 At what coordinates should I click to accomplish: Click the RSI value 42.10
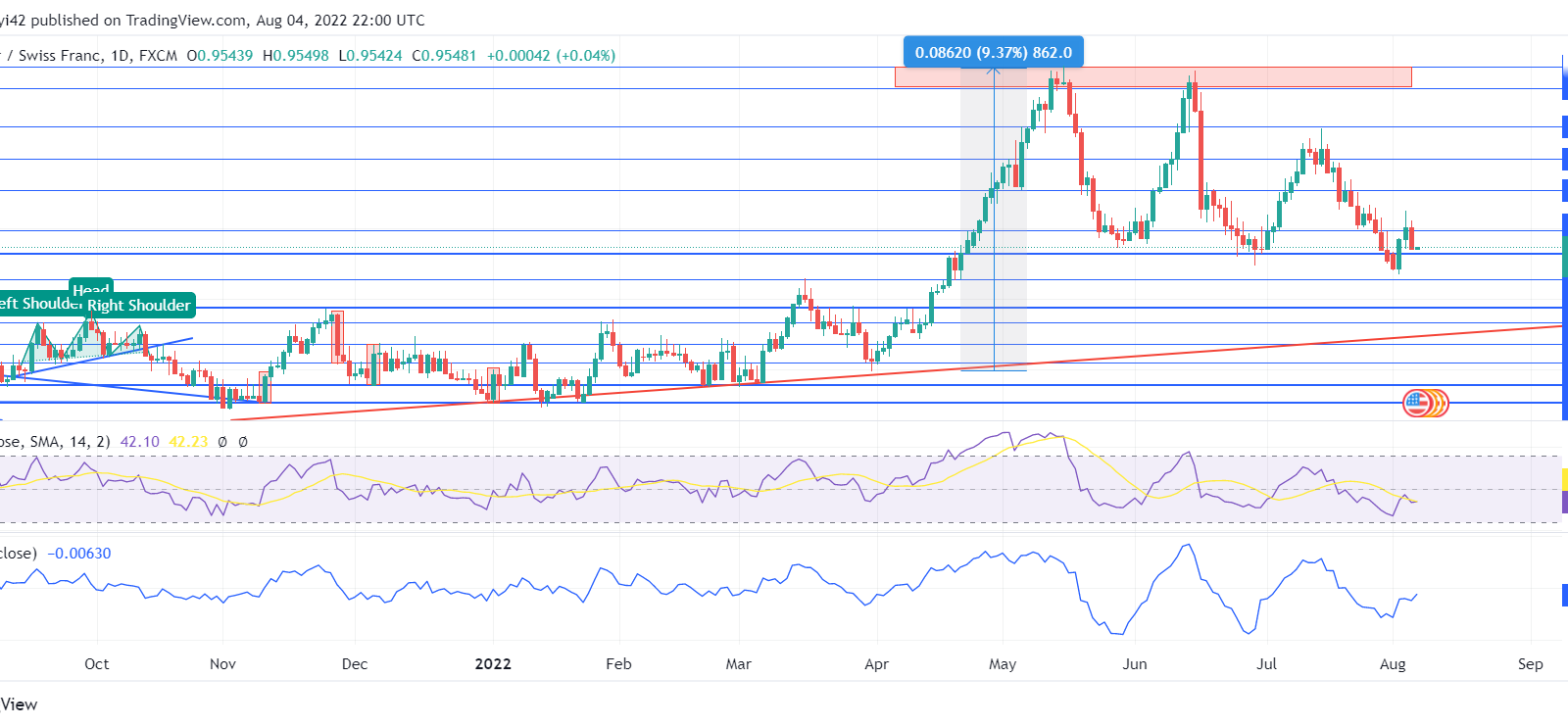(140, 442)
